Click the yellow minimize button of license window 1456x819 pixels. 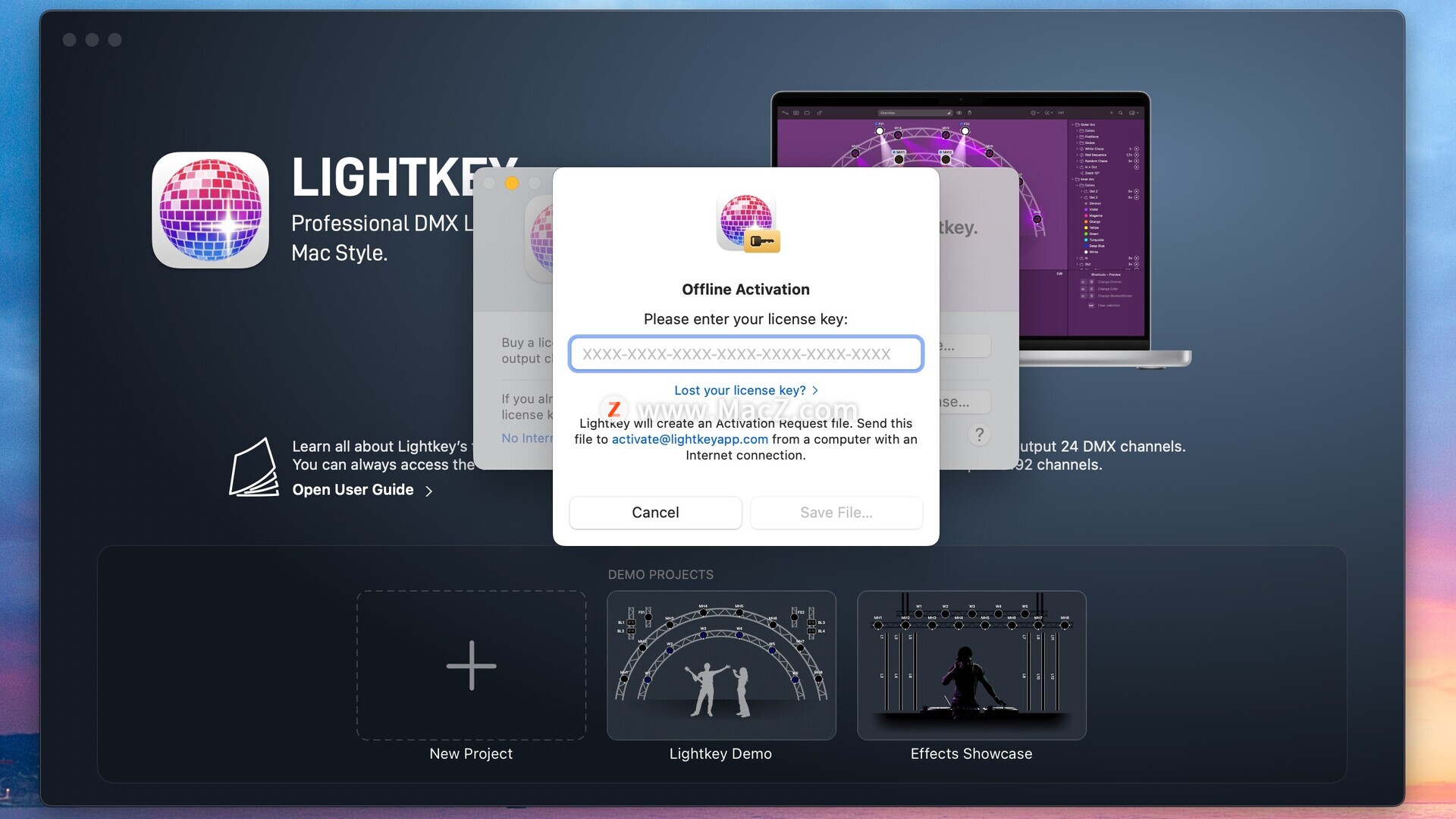pos(512,184)
